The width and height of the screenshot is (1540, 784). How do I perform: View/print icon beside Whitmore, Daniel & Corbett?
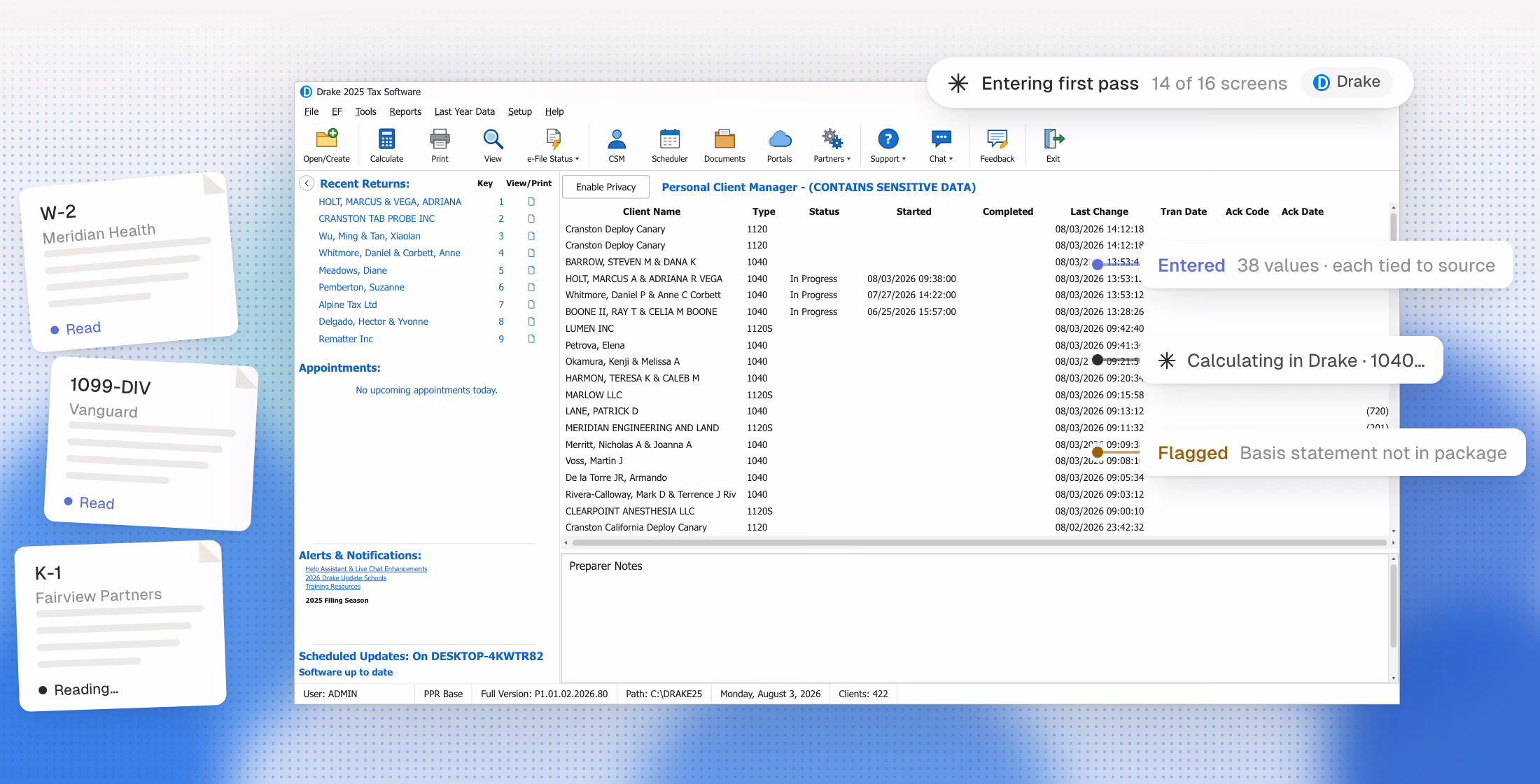coord(531,253)
